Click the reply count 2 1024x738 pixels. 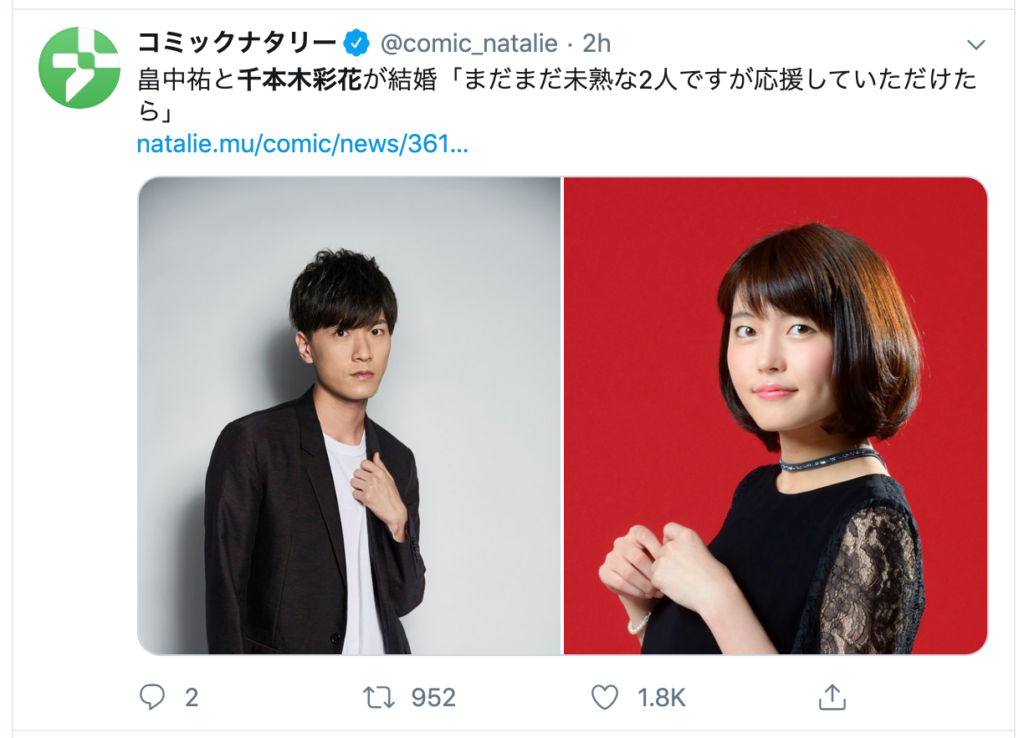(191, 698)
